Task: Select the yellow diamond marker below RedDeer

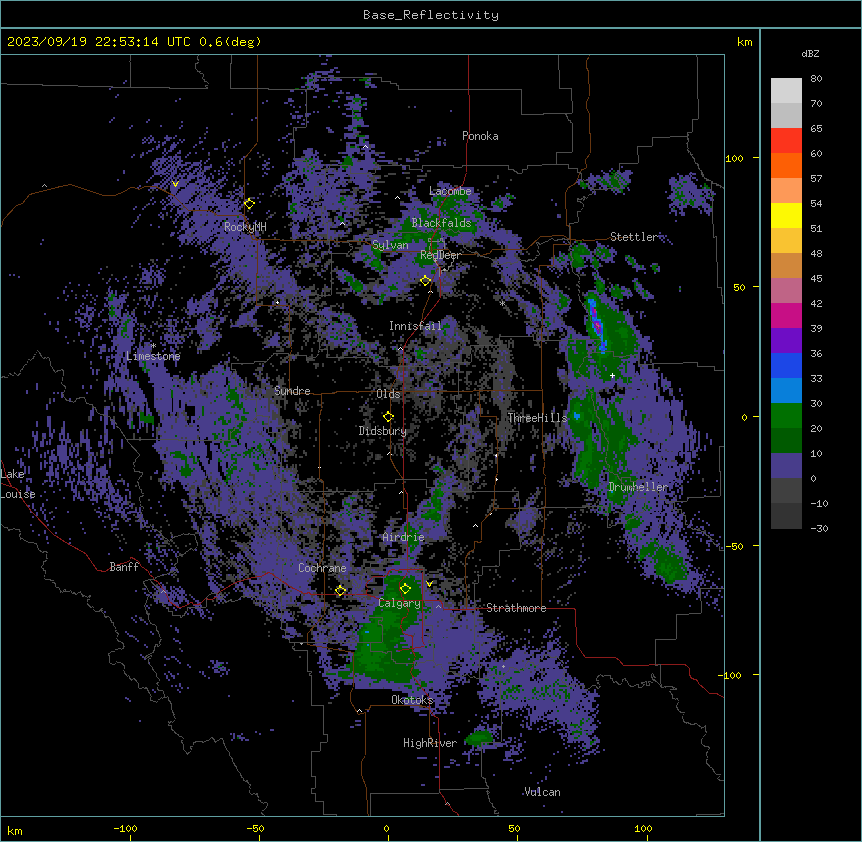Action: (425, 281)
